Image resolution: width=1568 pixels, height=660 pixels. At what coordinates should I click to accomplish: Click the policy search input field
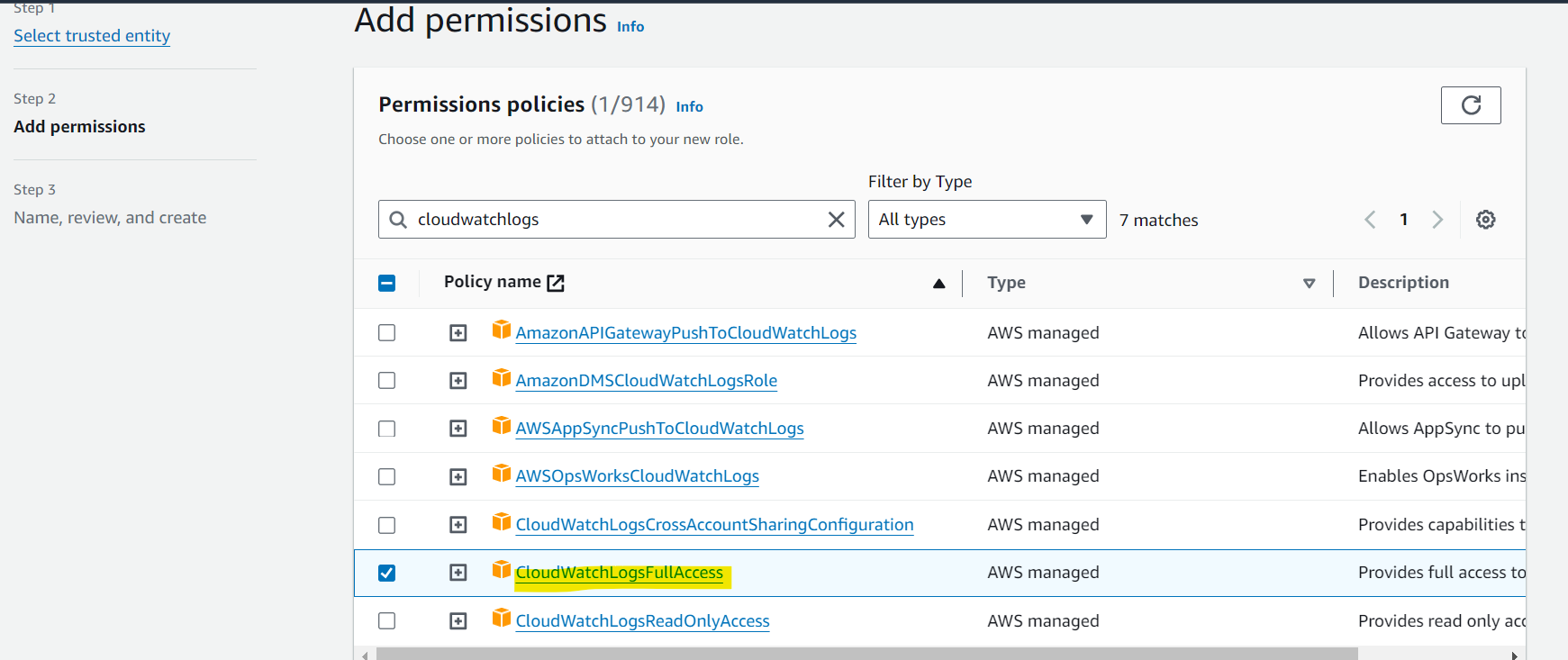point(617,220)
